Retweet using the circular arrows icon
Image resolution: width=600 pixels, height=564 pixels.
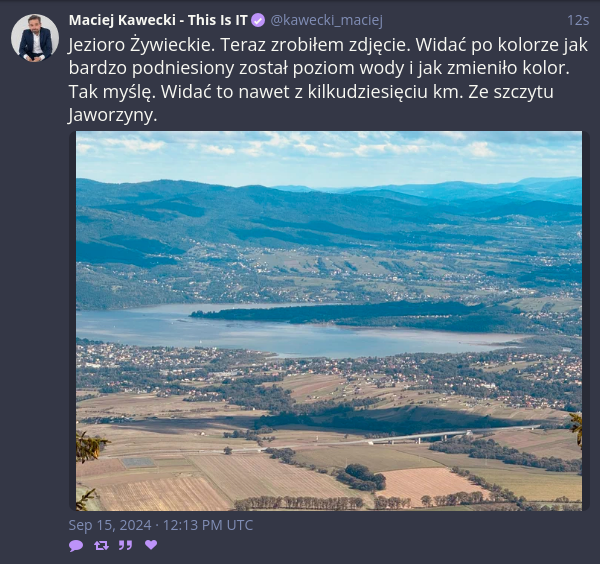point(101,545)
